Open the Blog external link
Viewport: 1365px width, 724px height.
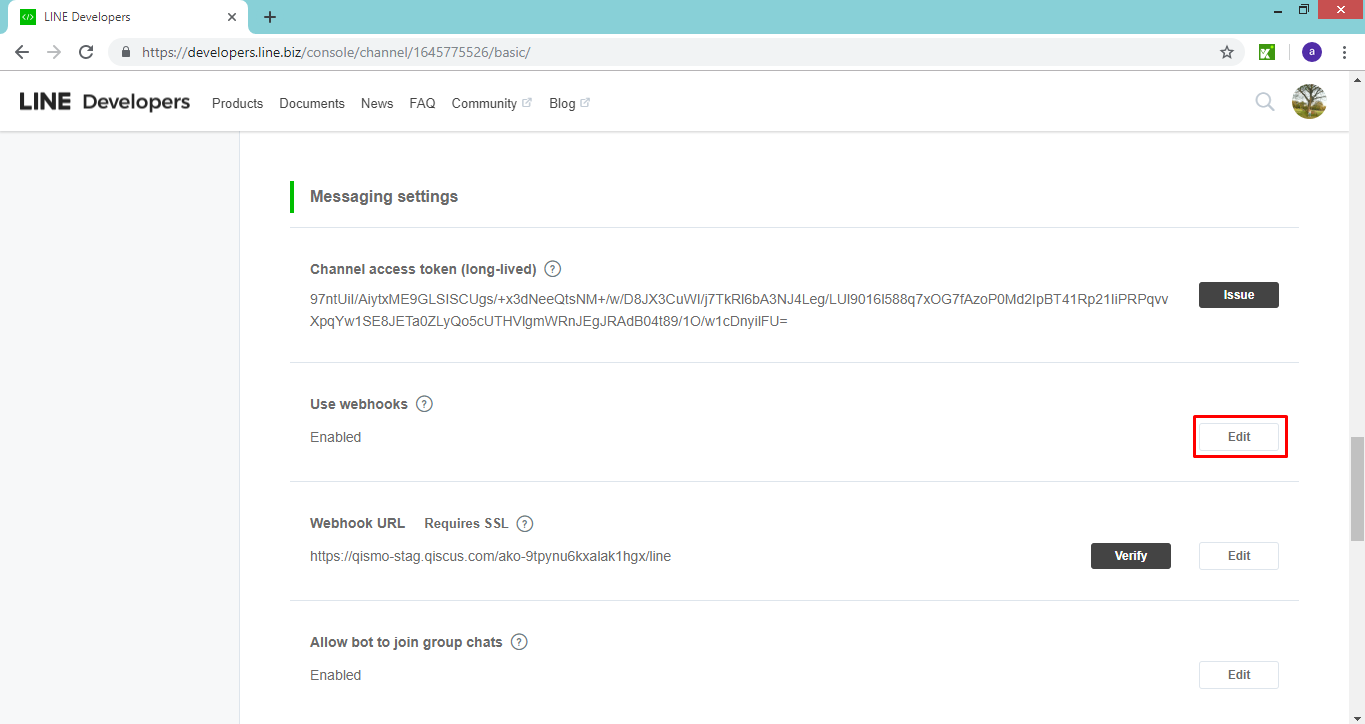569,103
